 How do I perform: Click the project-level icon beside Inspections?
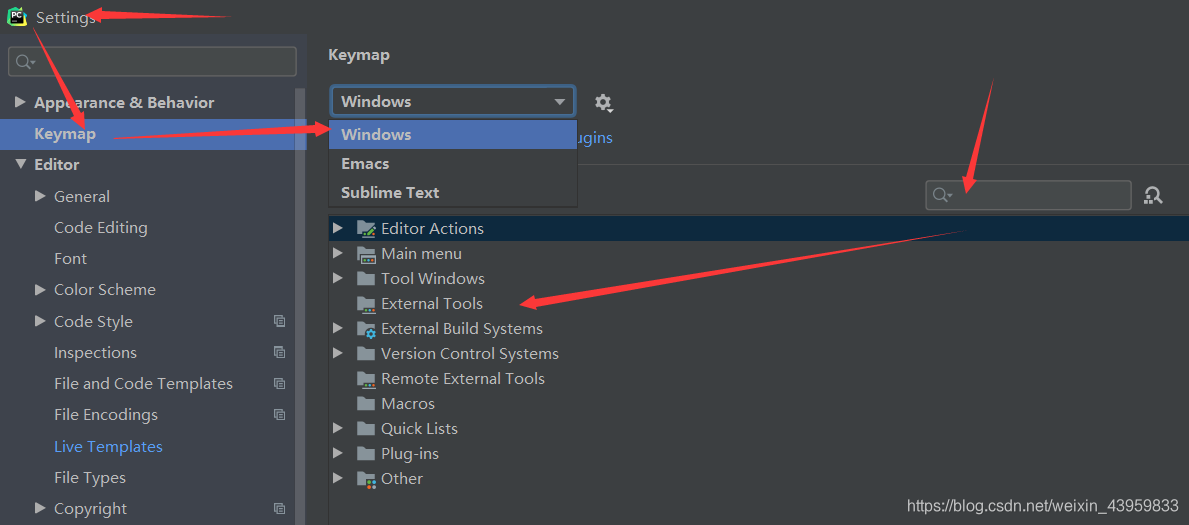point(280,353)
